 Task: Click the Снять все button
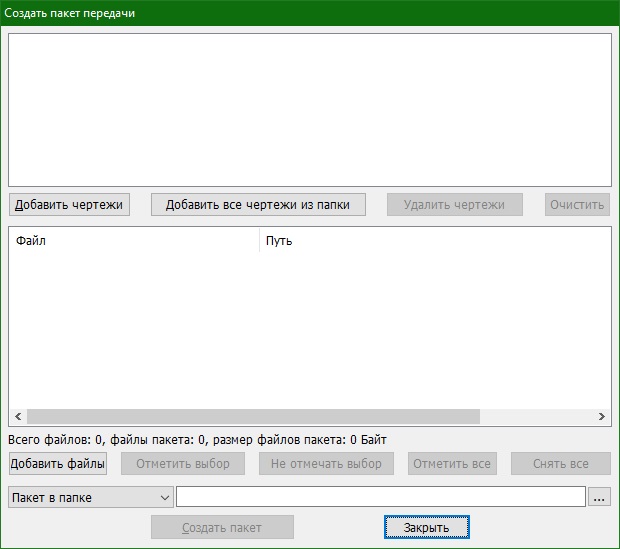(561, 464)
